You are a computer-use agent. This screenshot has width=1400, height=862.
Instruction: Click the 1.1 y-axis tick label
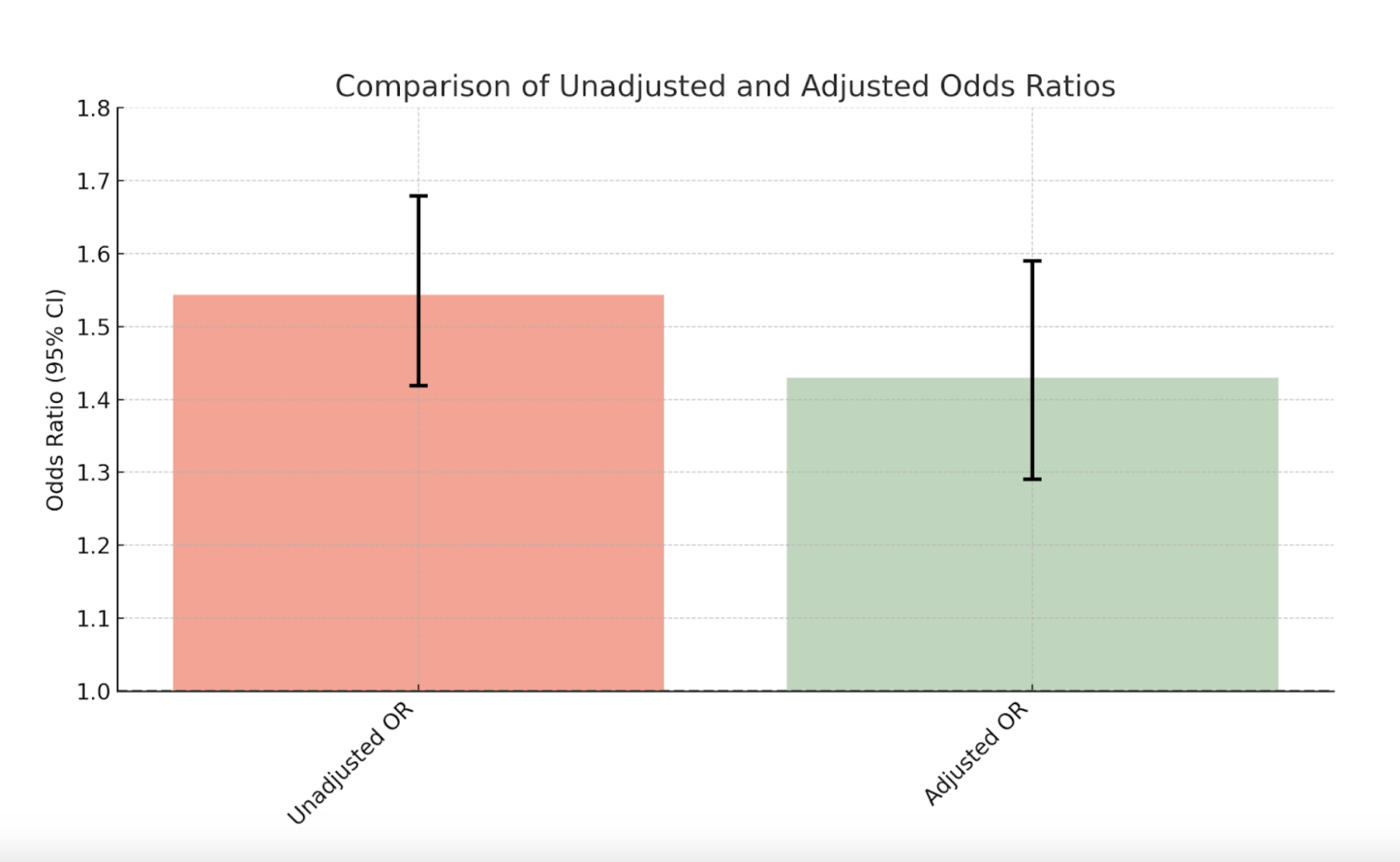(x=93, y=618)
